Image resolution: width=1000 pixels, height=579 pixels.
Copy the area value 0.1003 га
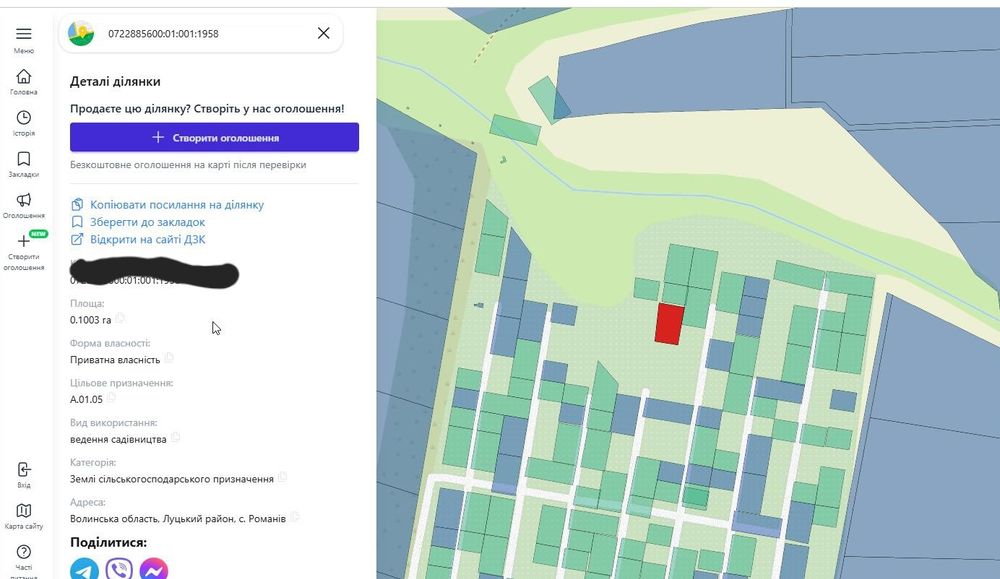tap(120, 318)
